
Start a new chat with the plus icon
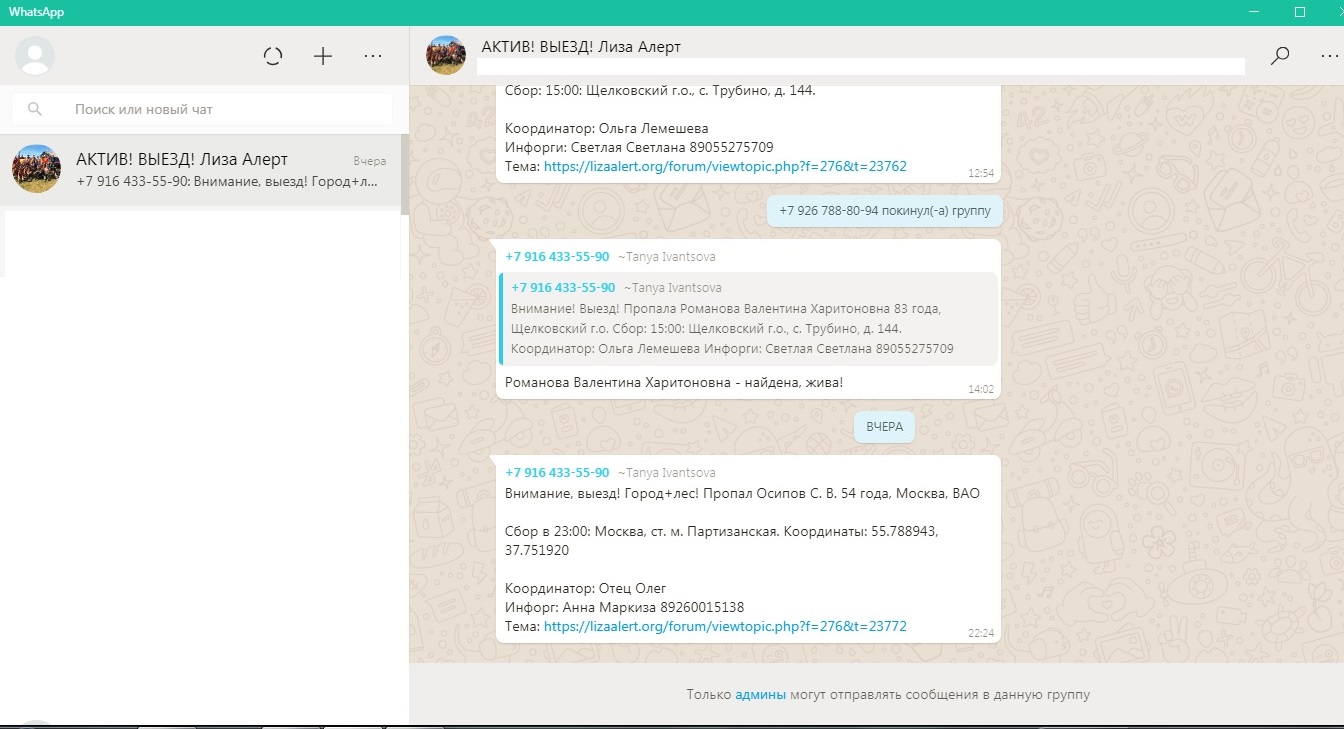click(x=323, y=57)
